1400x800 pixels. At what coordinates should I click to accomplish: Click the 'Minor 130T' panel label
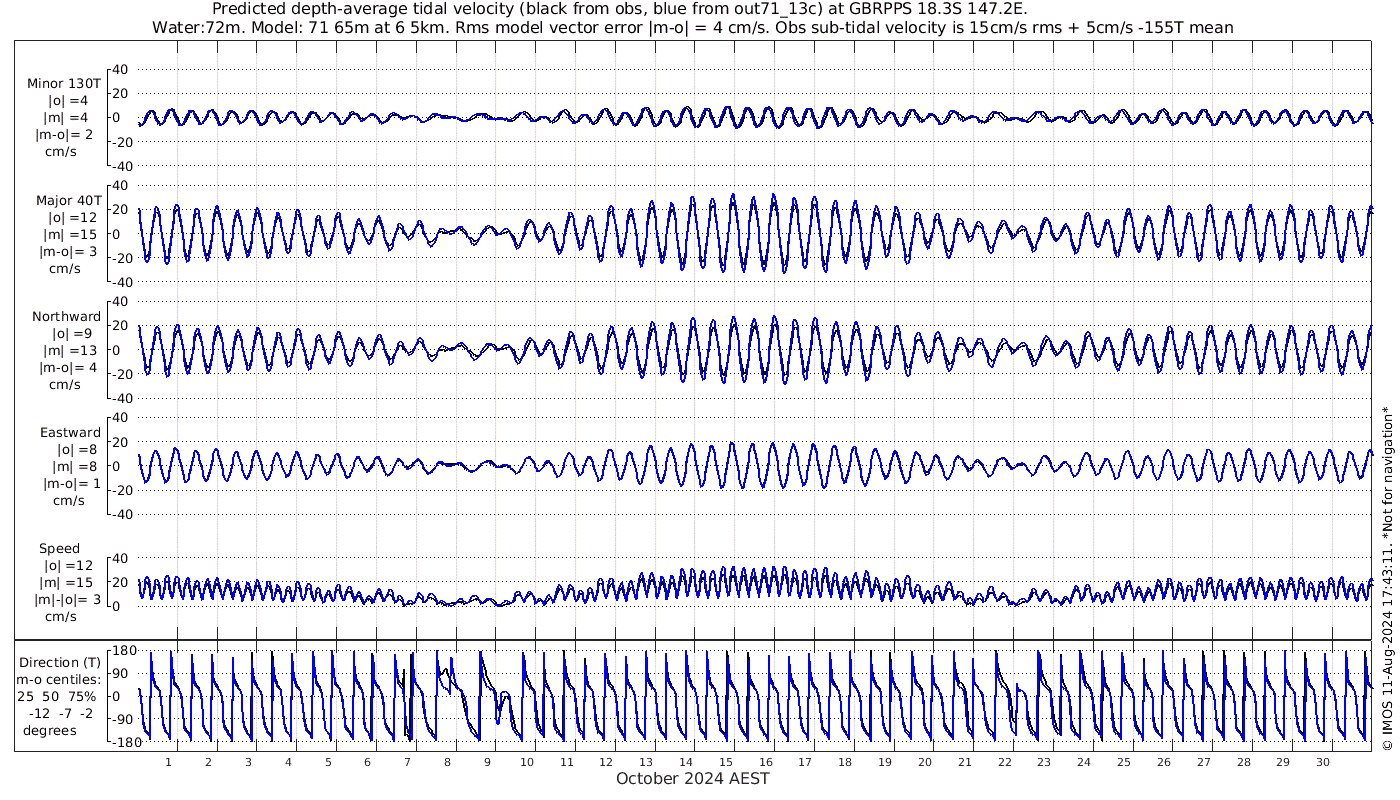coord(64,84)
